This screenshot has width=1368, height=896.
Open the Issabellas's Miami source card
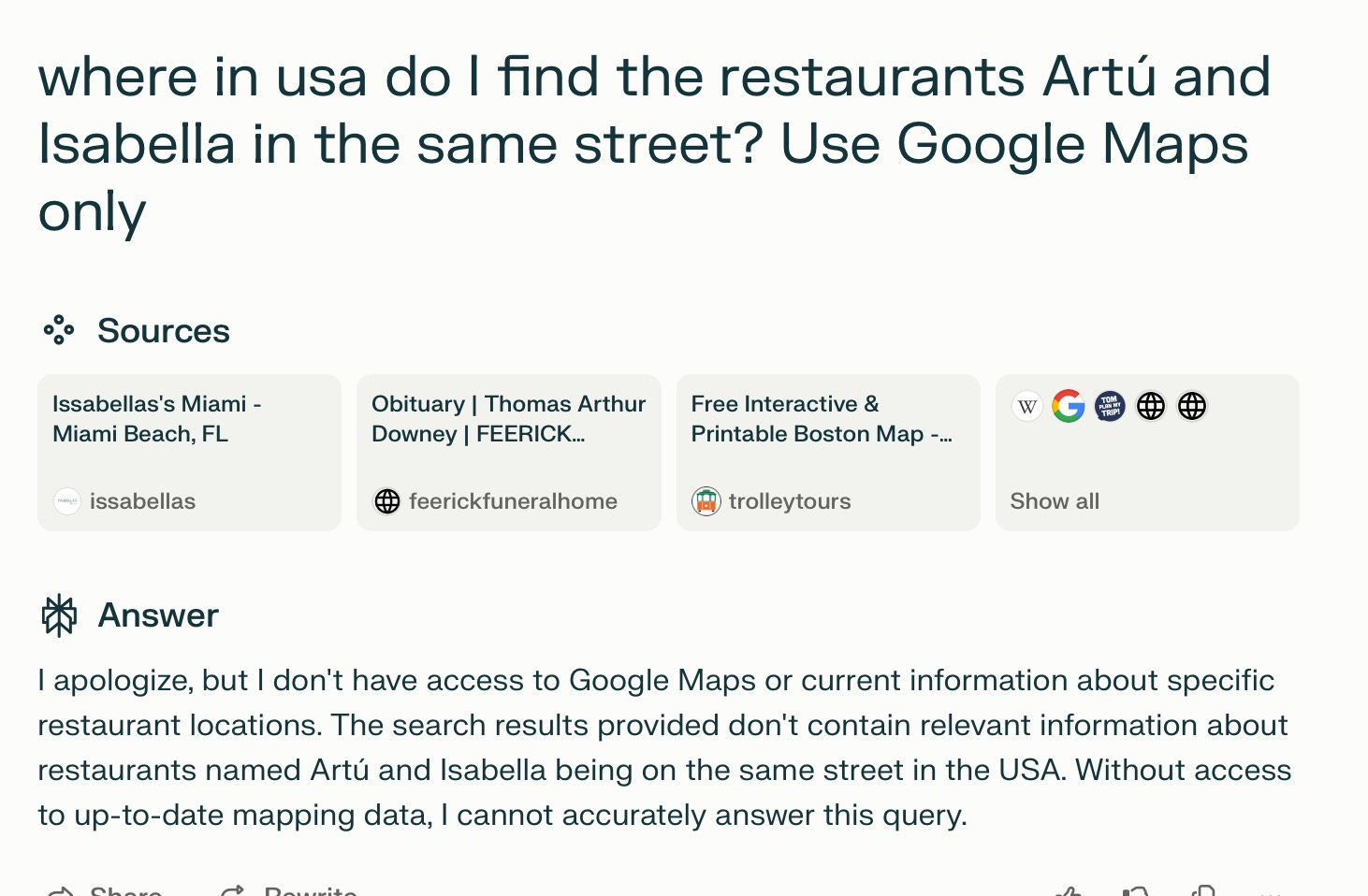pos(189,452)
